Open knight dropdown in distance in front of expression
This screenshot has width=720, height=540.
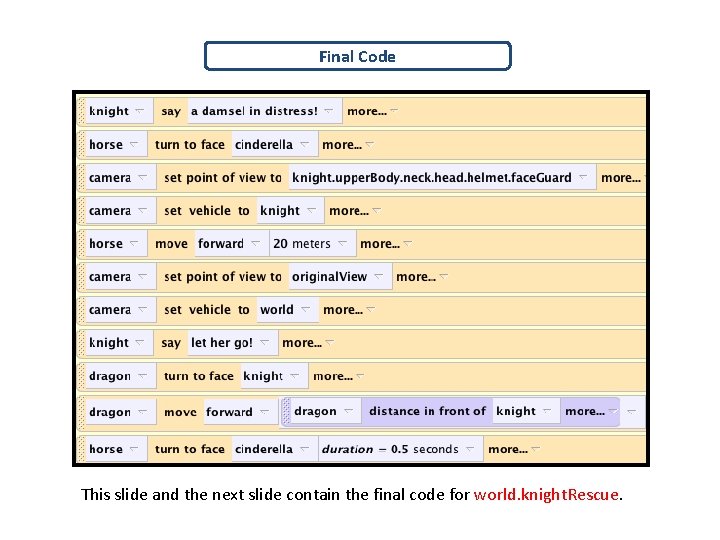coord(526,411)
